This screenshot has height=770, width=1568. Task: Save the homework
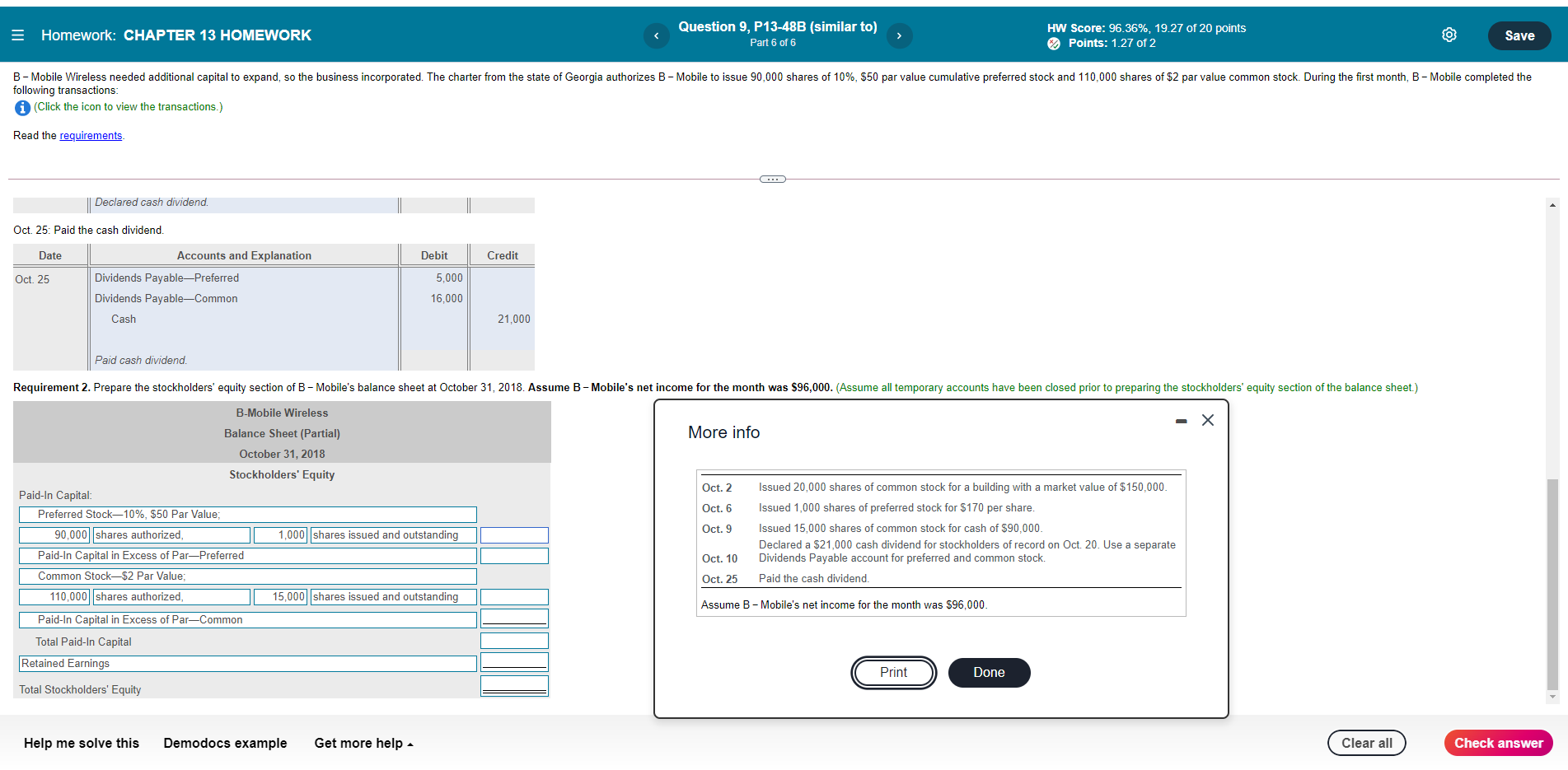point(1519,35)
